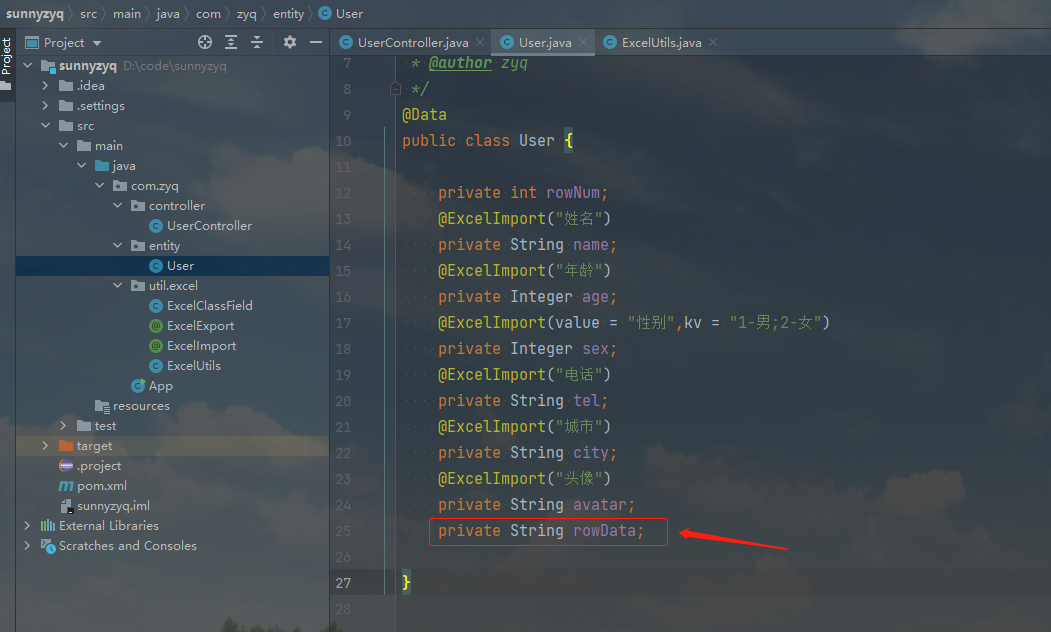Click 'entity' in the breadcrumb path
The width and height of the screenshot is (1051, 632).
point(288,14)
